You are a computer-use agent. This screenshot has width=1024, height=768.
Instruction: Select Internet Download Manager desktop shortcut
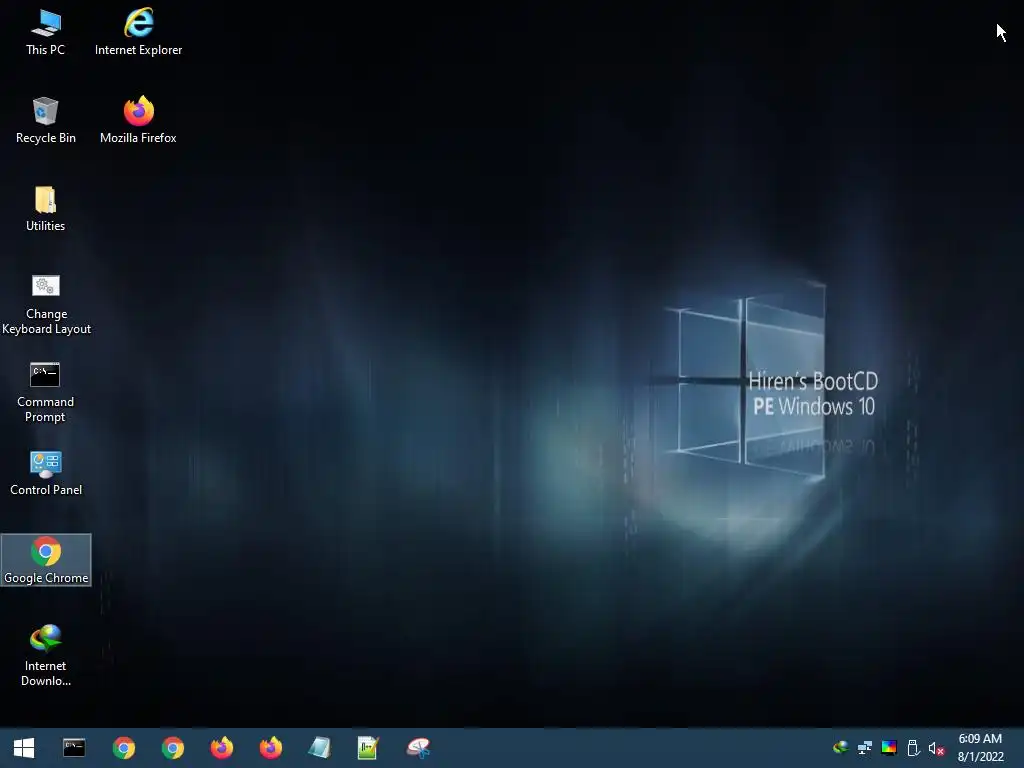pyautogui.click(x=46, y=656)
